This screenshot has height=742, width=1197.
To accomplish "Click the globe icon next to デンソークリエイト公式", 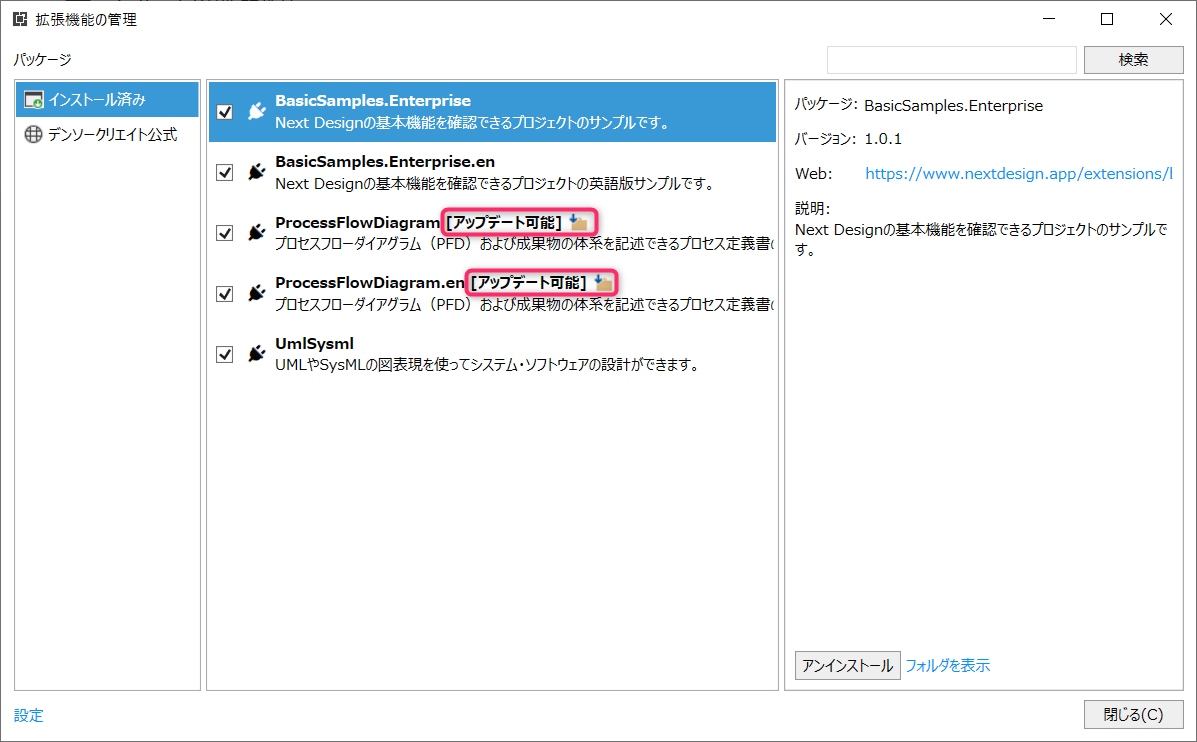I will tap(34, 134).
